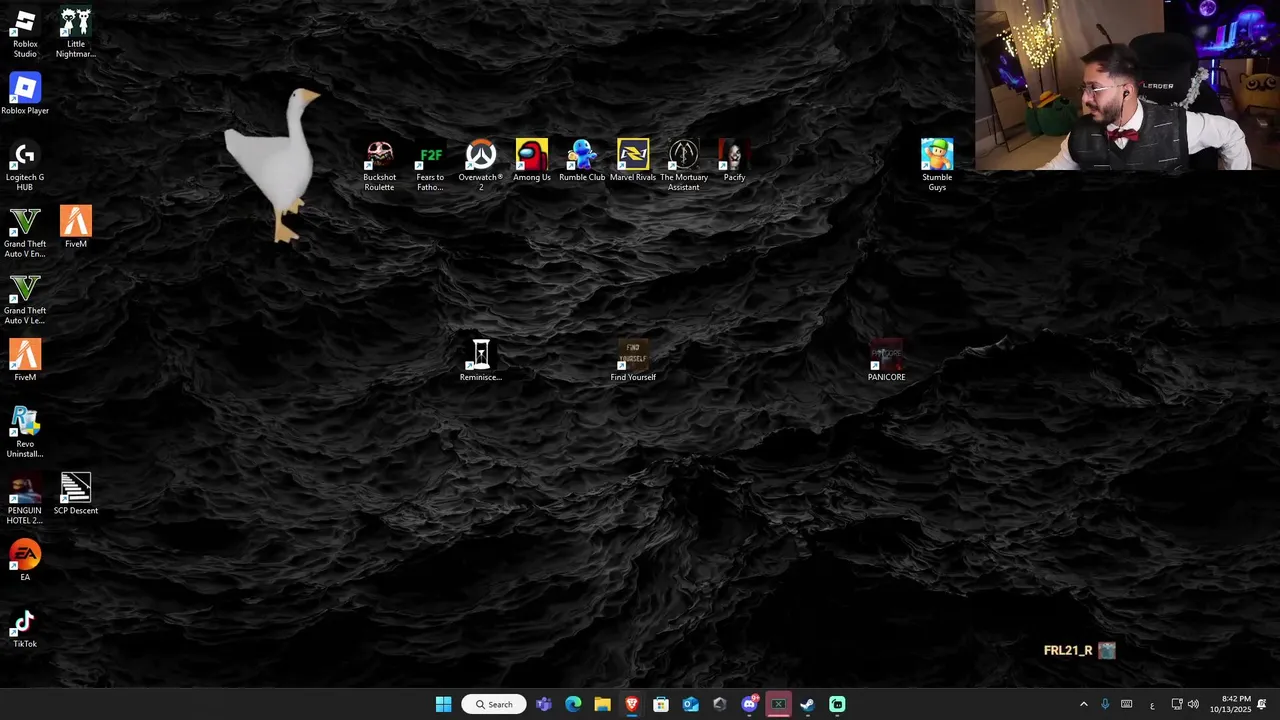Select TikTok desktop icon
1280x720 pixels.
(x=25, y=628)
